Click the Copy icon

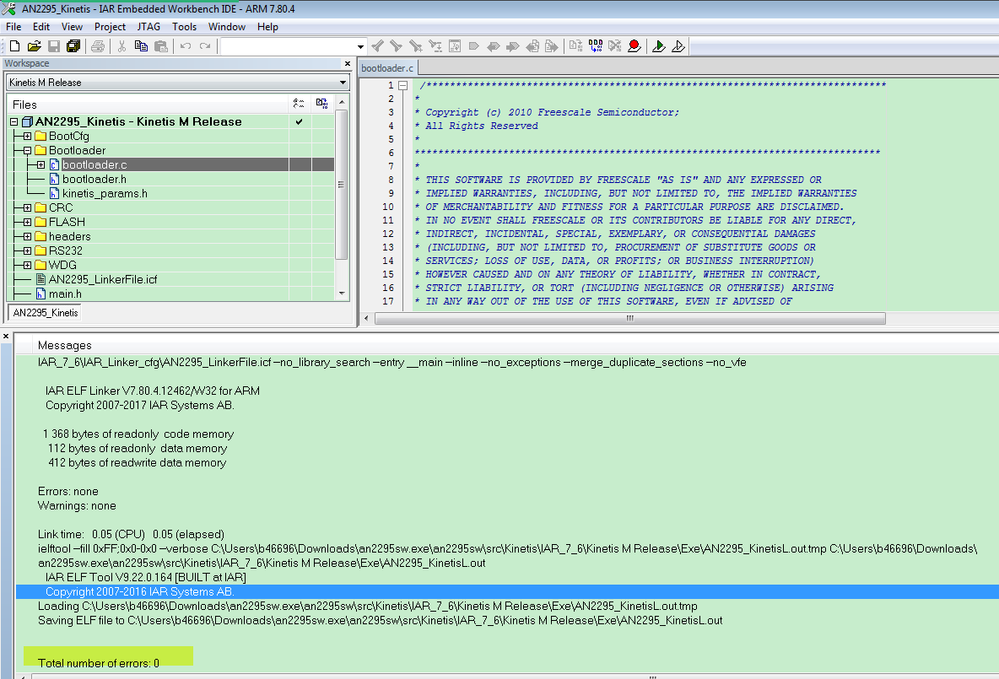(x=141, y=46)
